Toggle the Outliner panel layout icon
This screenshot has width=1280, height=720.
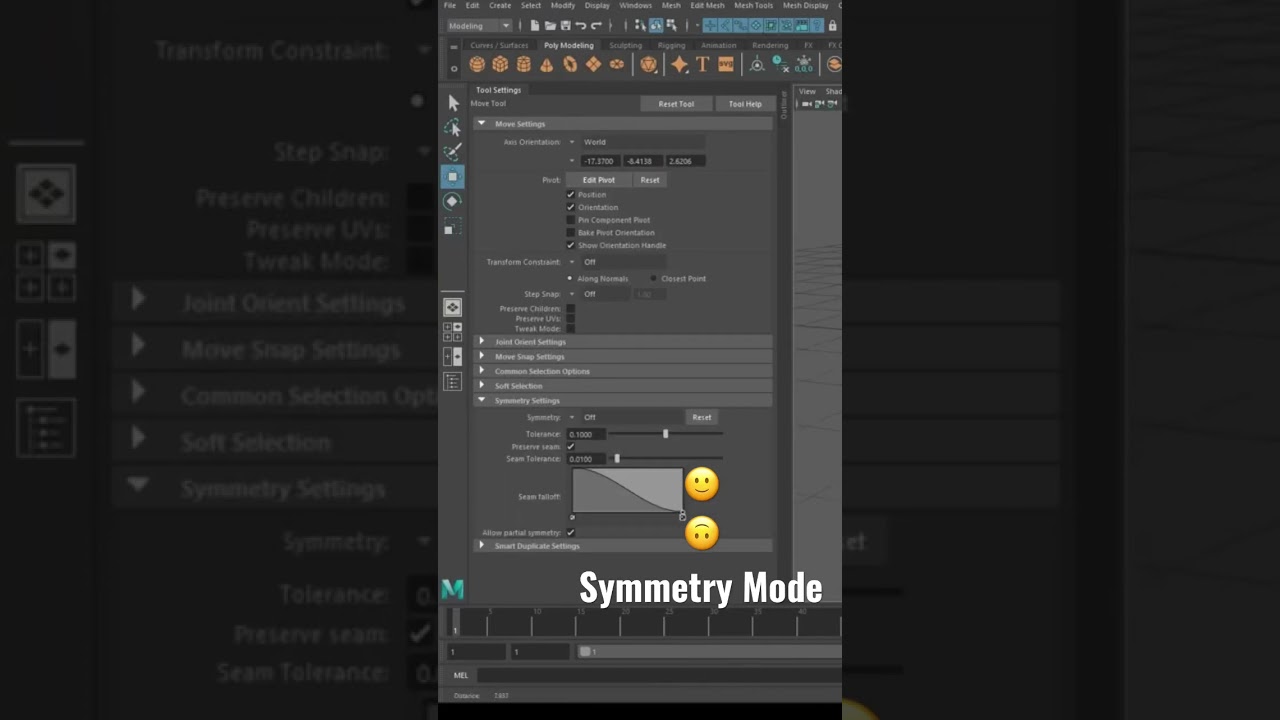(x=452, y=381)
